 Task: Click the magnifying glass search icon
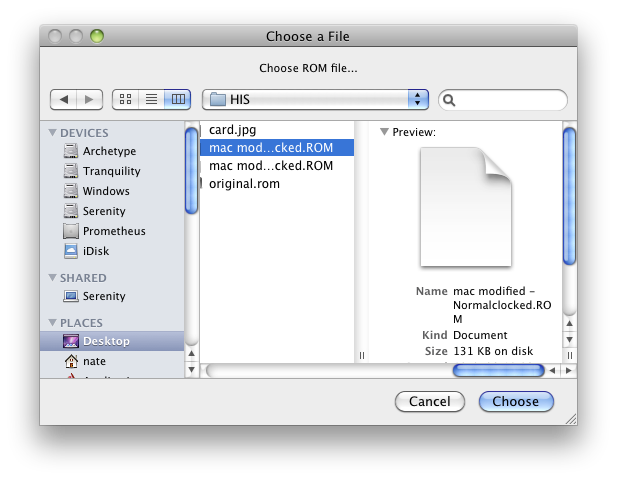click(449, 100)
